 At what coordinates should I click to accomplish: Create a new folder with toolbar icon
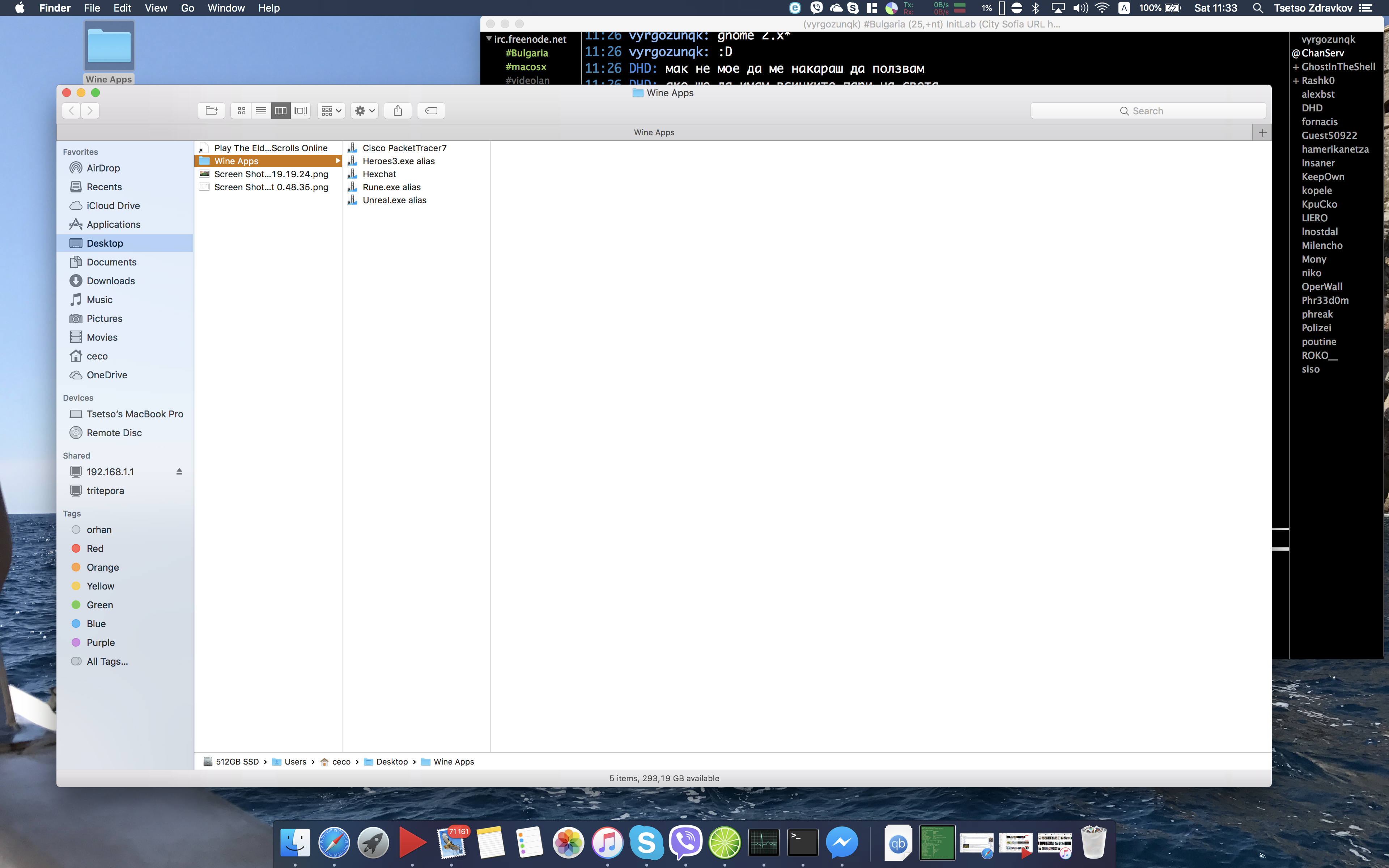click(211, 111)
